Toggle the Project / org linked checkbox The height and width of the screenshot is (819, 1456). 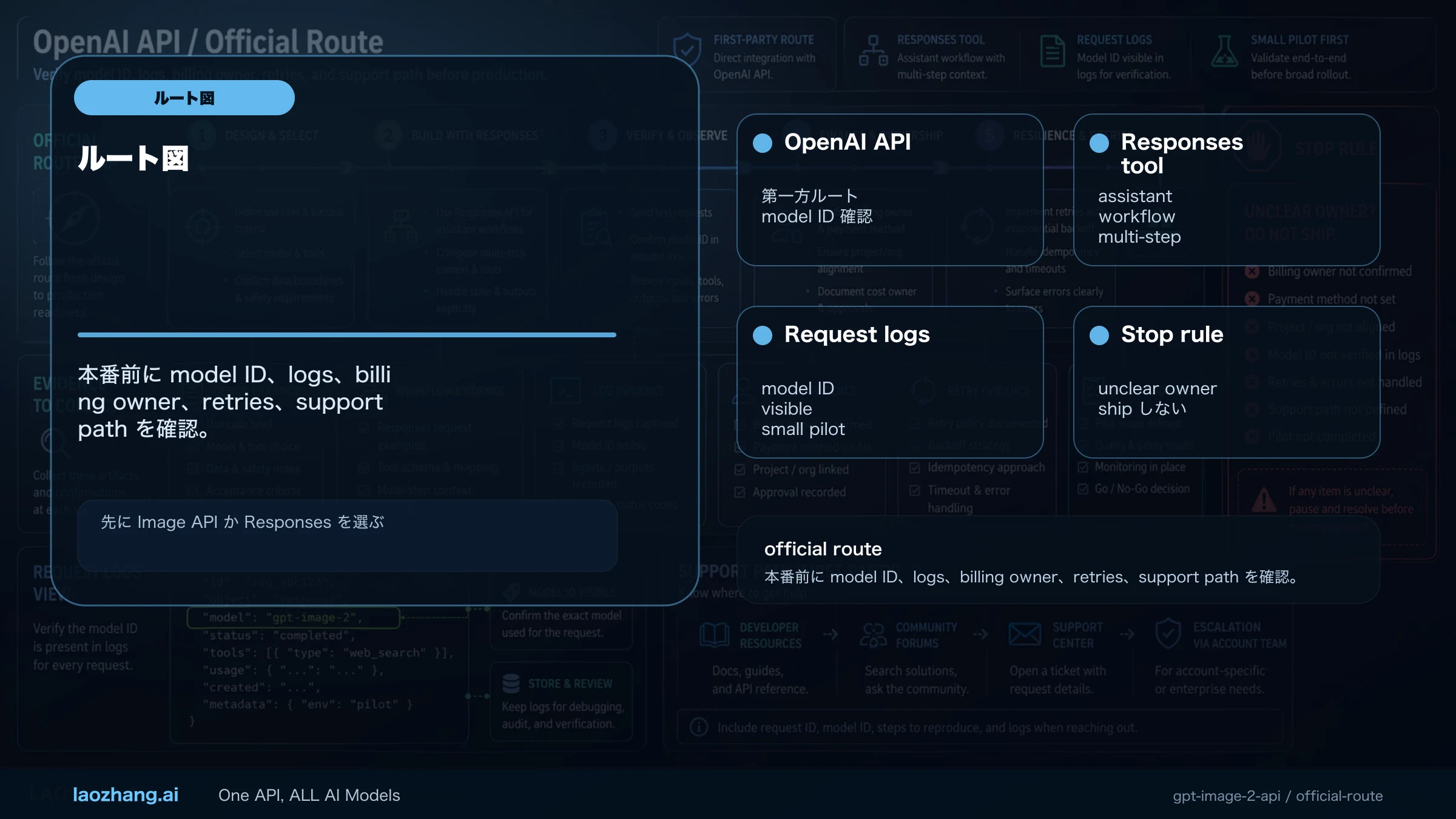coord(740,470)
